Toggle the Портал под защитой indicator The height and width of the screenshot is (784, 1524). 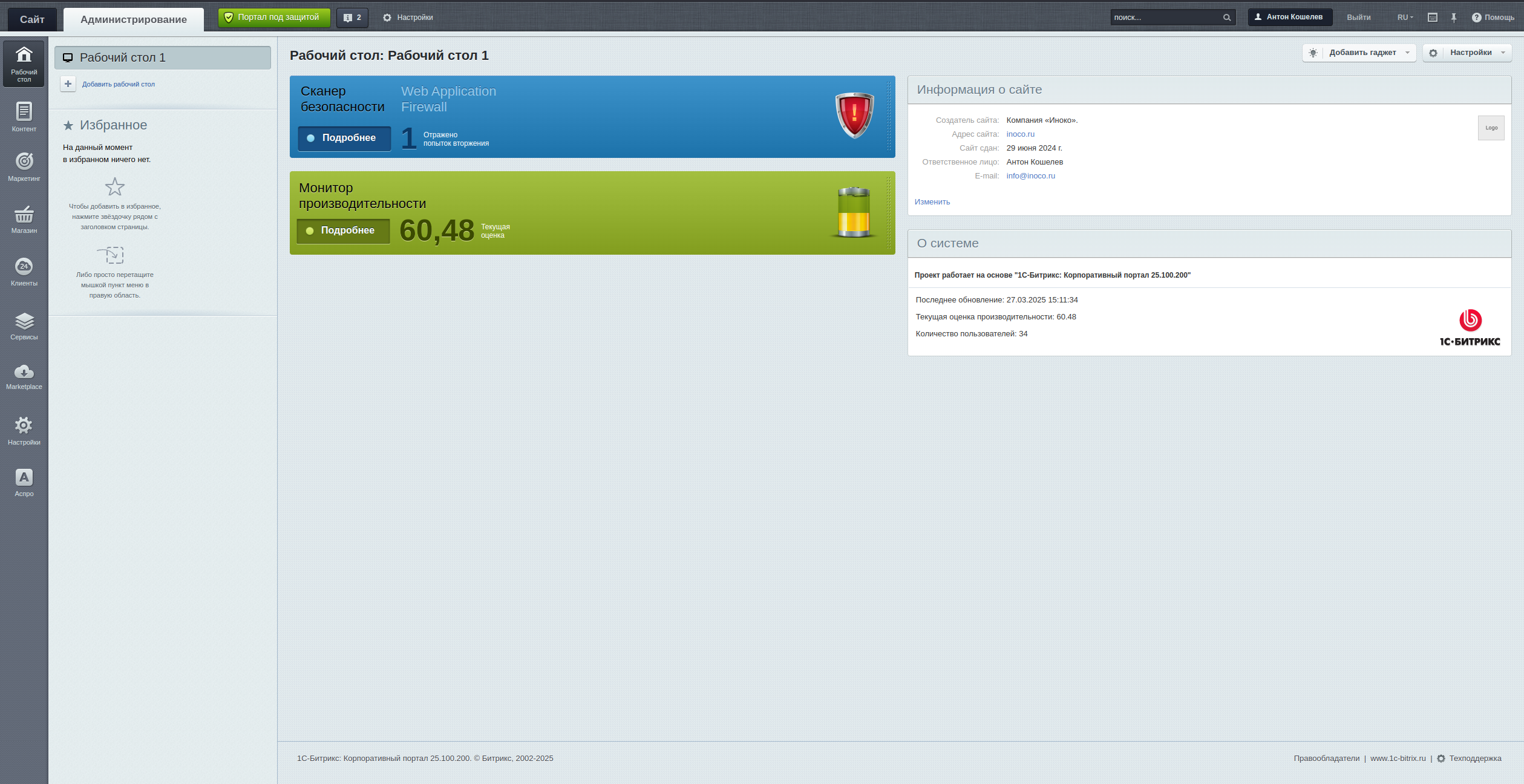(273, 18)
